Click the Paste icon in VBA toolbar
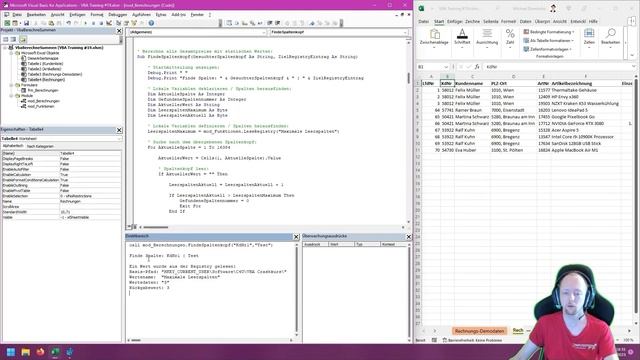 tap(51, 23)
